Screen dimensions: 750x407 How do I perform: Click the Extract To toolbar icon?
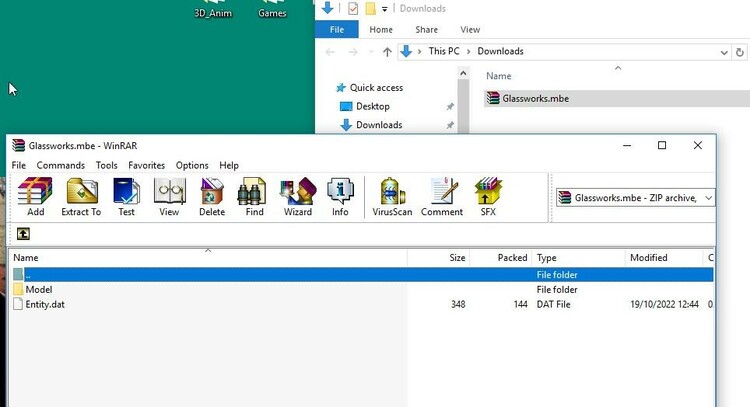(x=81, y=197)
